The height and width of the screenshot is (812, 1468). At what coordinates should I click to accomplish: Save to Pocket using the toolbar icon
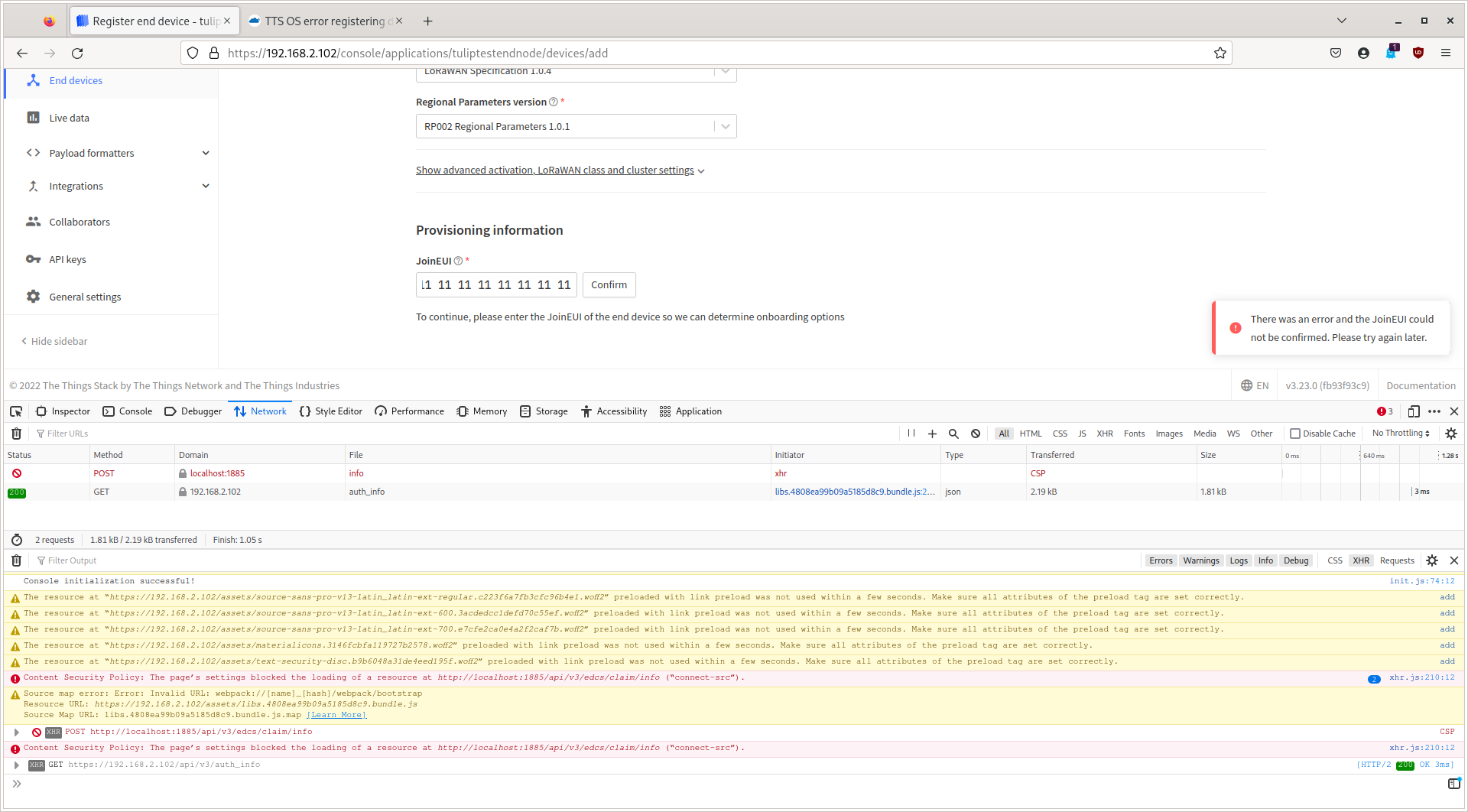coord(1336,53)
